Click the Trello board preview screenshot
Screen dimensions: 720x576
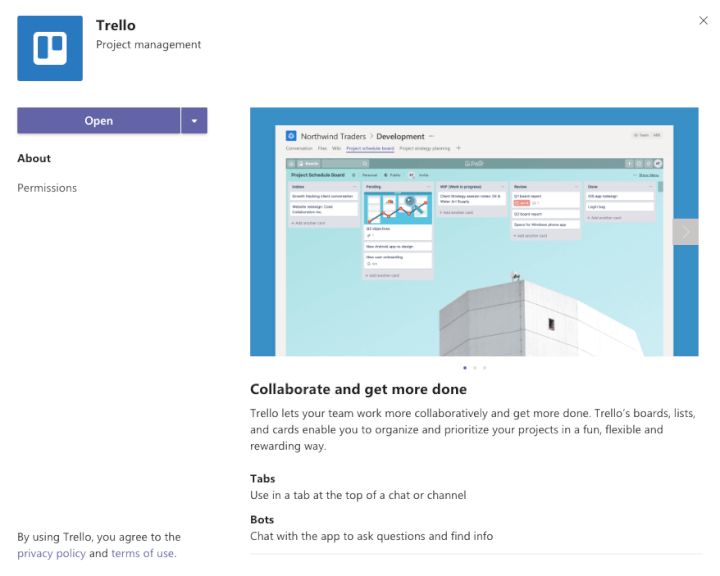click(474, 232)
